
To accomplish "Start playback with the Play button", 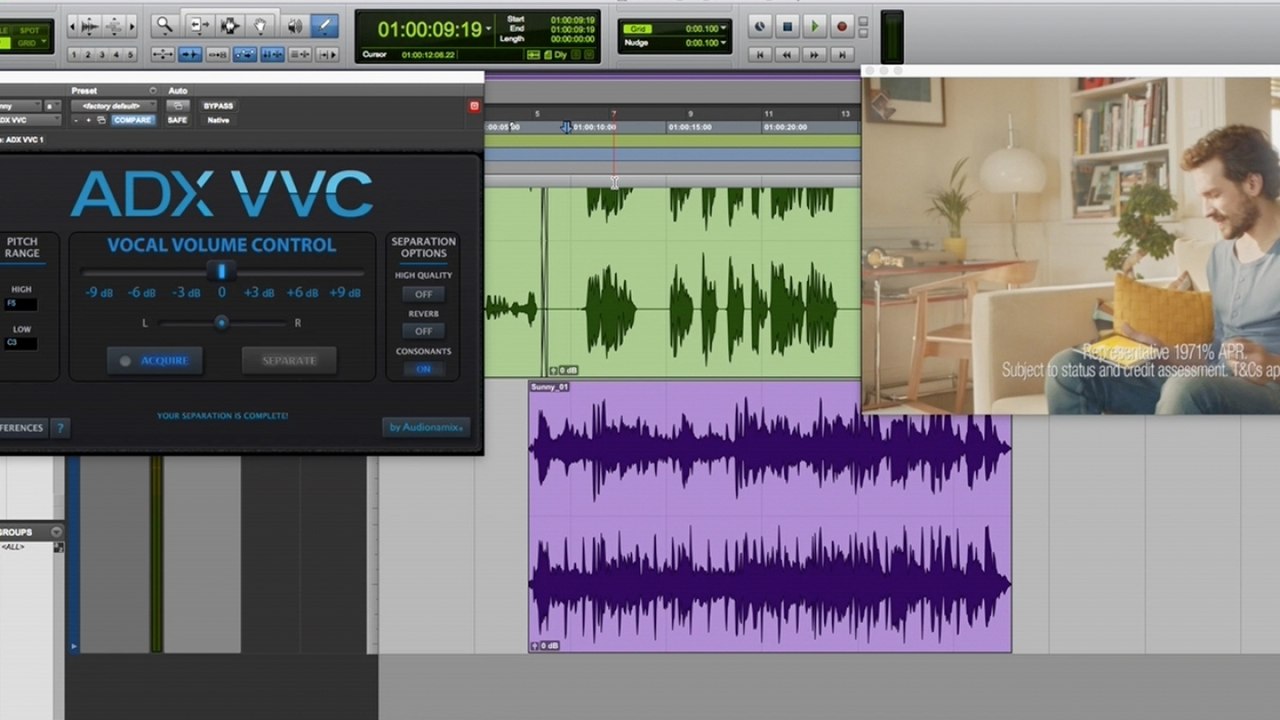I will pos(815,27).
